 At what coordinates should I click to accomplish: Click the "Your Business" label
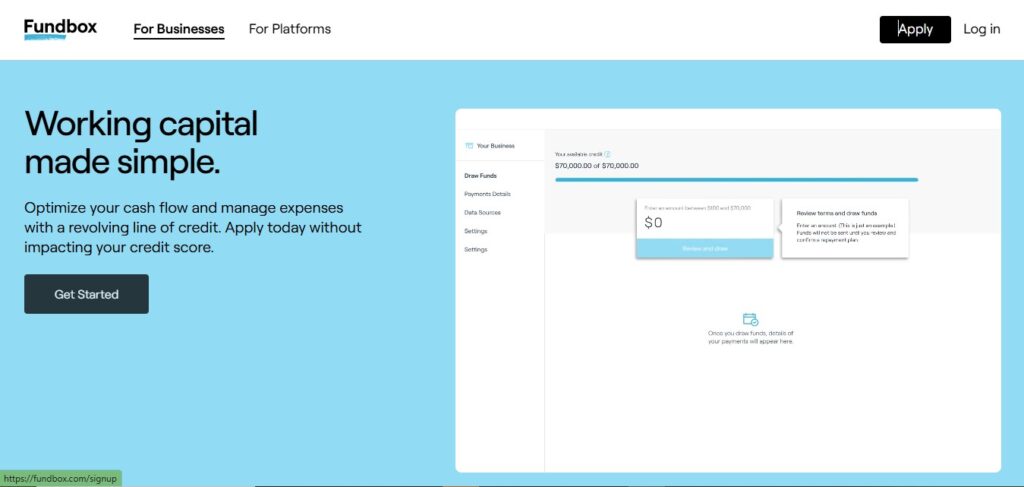[495, 146]
